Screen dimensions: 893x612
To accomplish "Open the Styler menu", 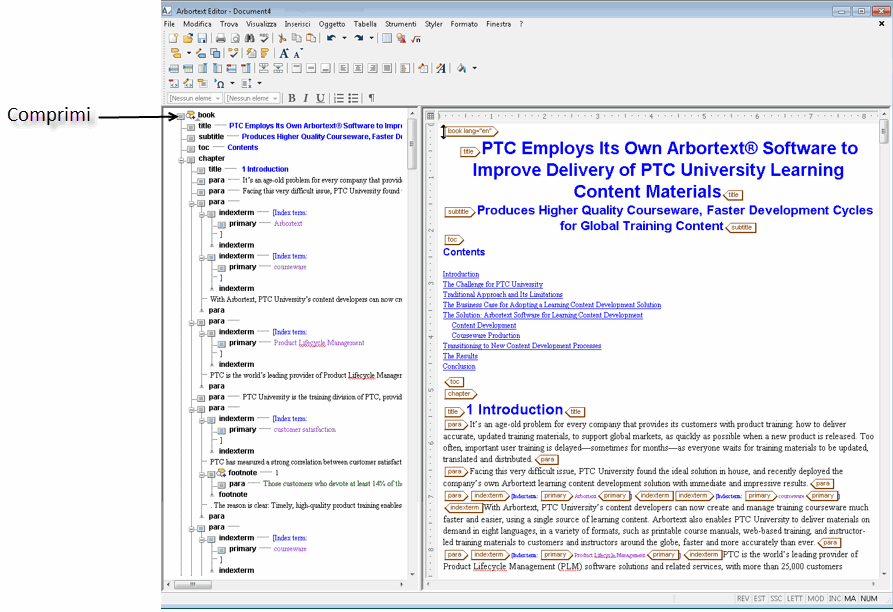I will tap(433, 24).
